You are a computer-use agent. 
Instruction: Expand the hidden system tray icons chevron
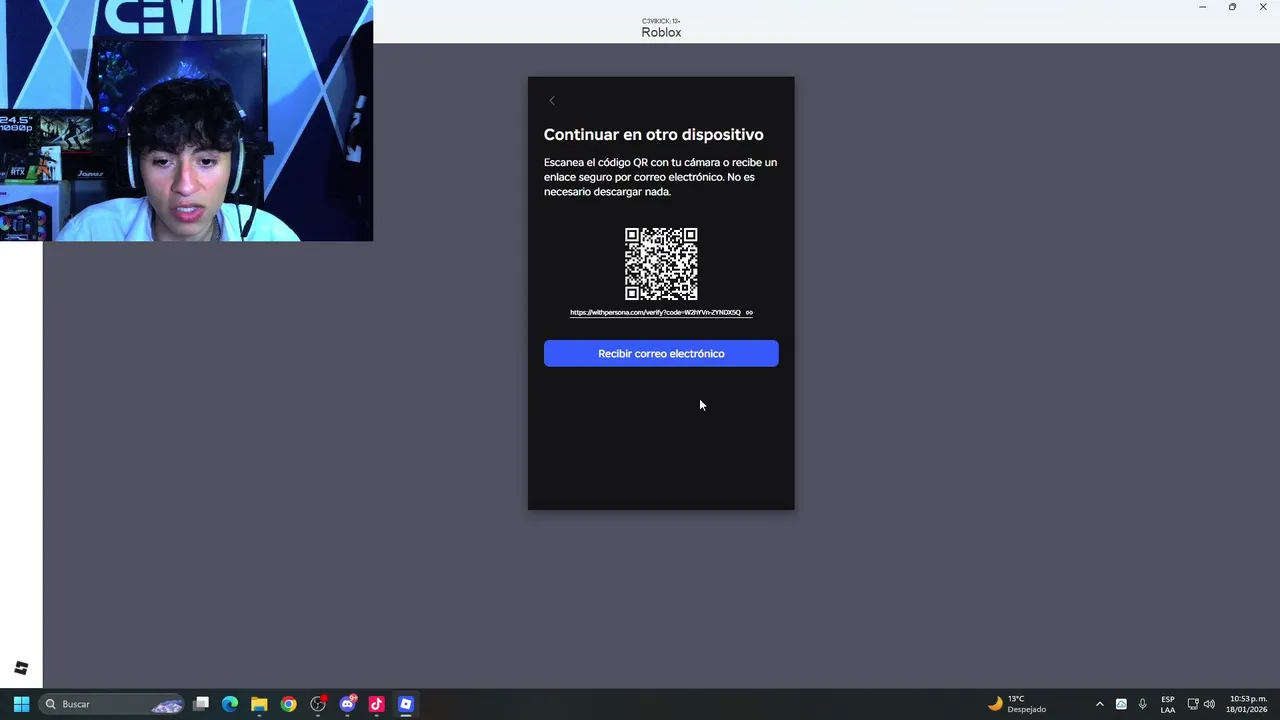pos(1099,704)
